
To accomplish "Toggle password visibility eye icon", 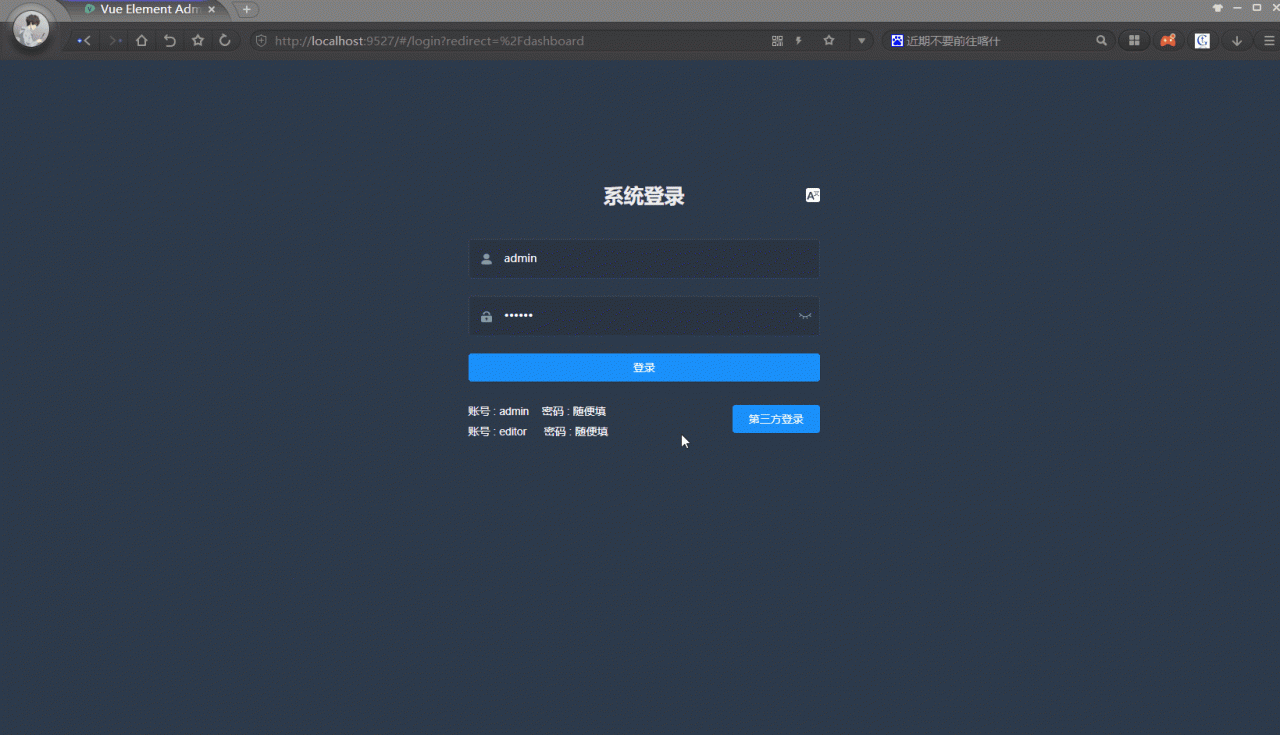I will point(805,316).
